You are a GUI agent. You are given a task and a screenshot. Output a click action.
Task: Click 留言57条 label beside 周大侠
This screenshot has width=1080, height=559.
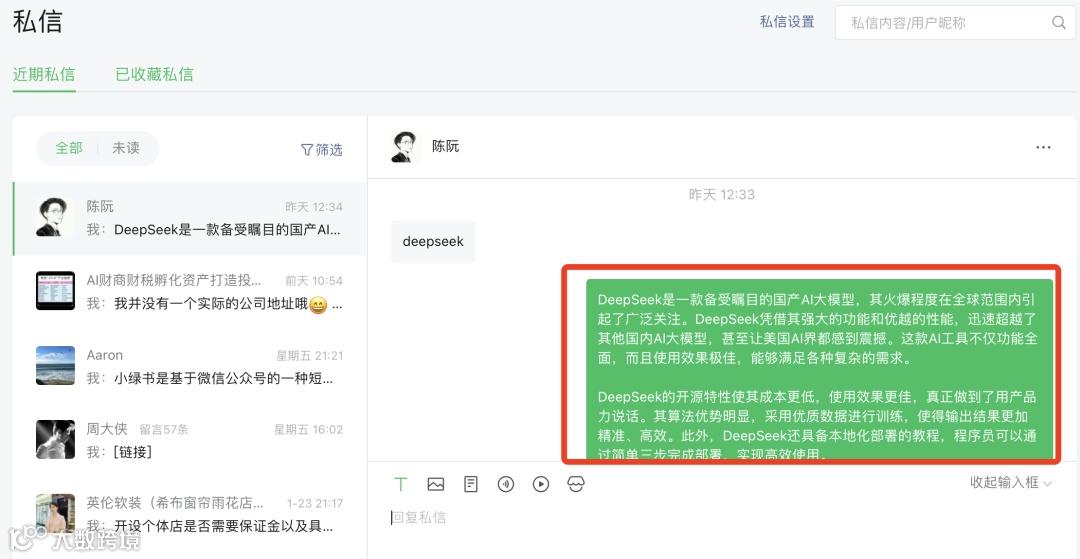click(164, 430)
